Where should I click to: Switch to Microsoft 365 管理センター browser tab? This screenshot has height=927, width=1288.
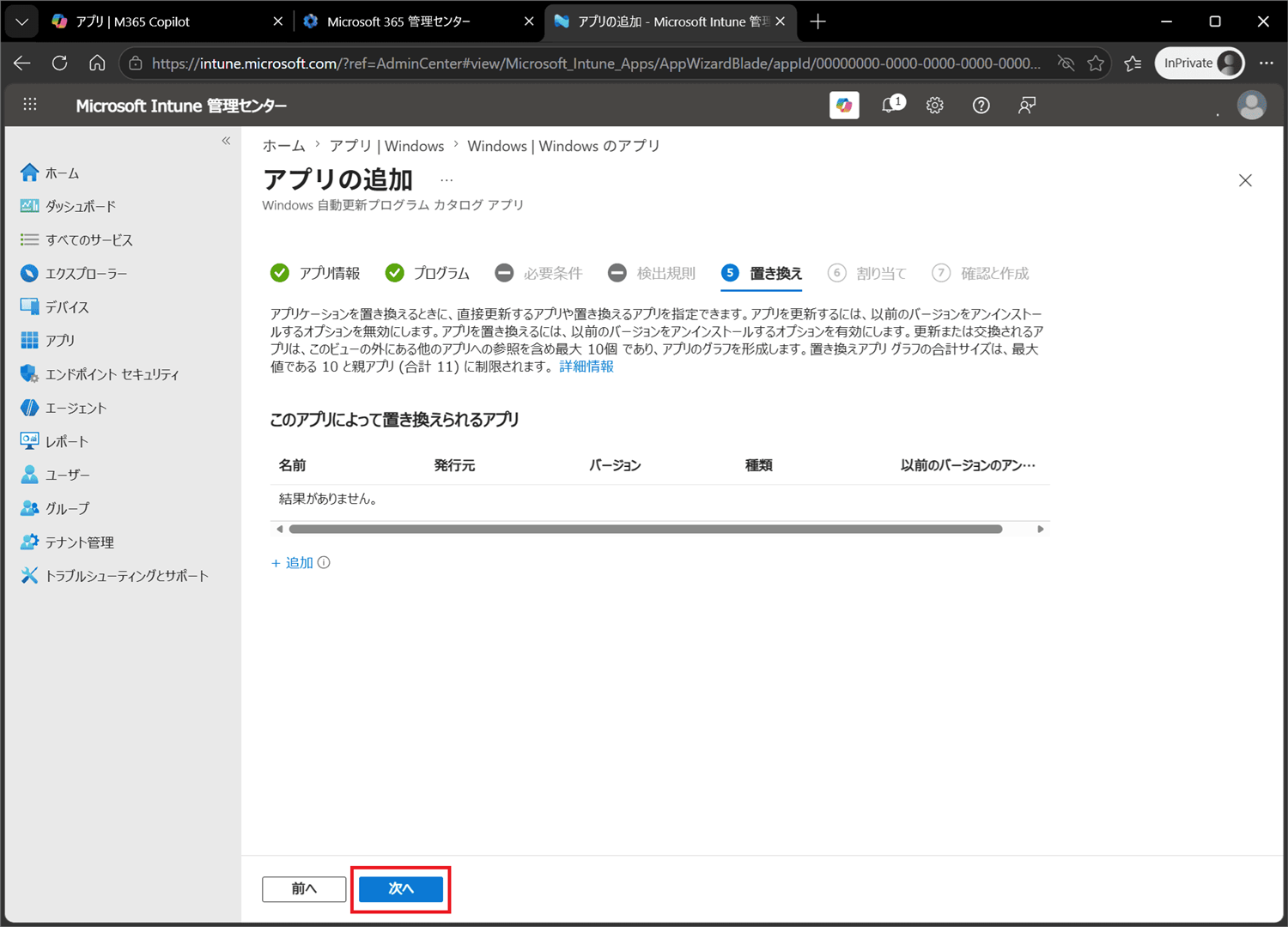pos(419,21)
